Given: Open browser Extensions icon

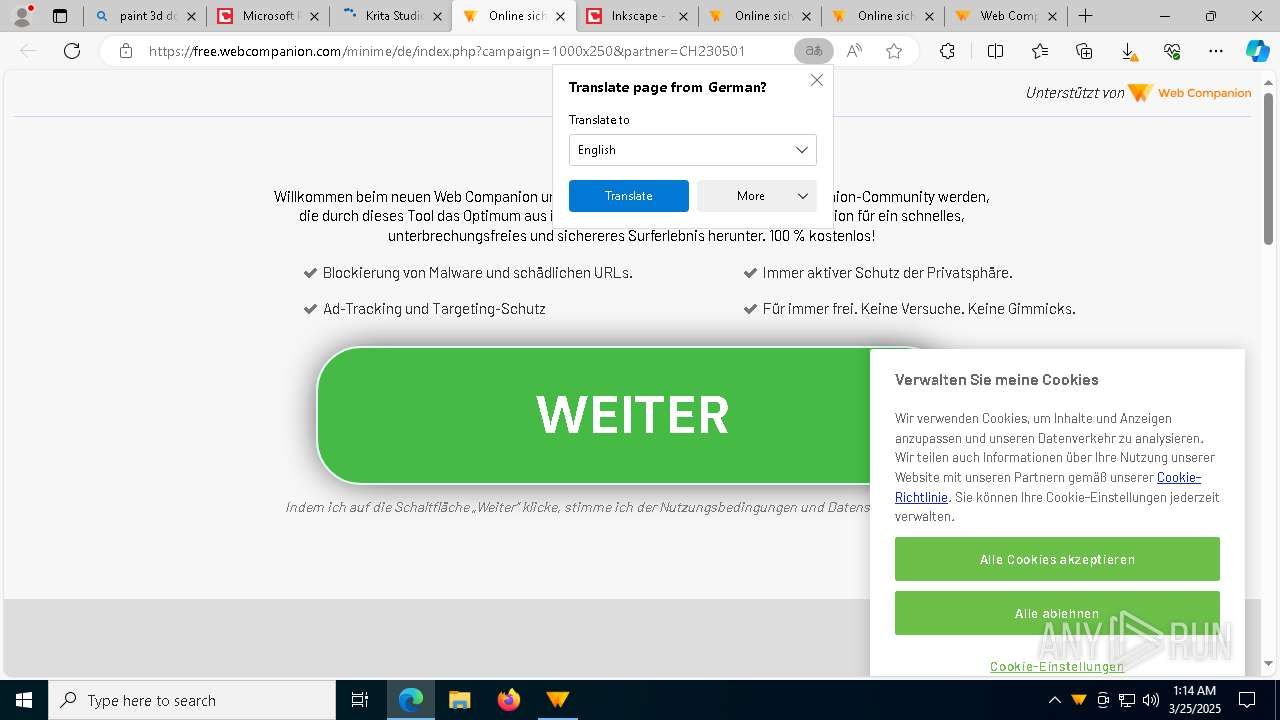Looking at the screenshot, I should 947,51.
